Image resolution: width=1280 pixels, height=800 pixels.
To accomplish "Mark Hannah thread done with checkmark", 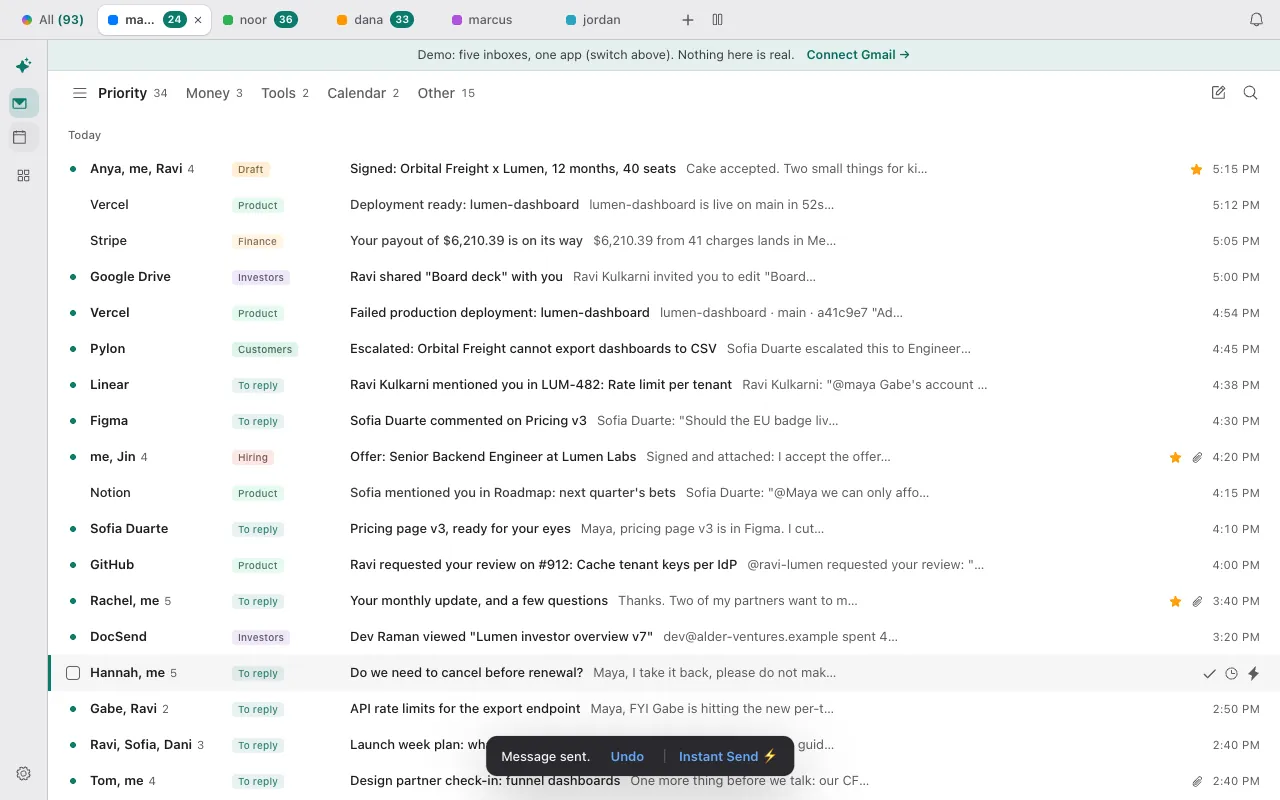I will (1209, 674).
